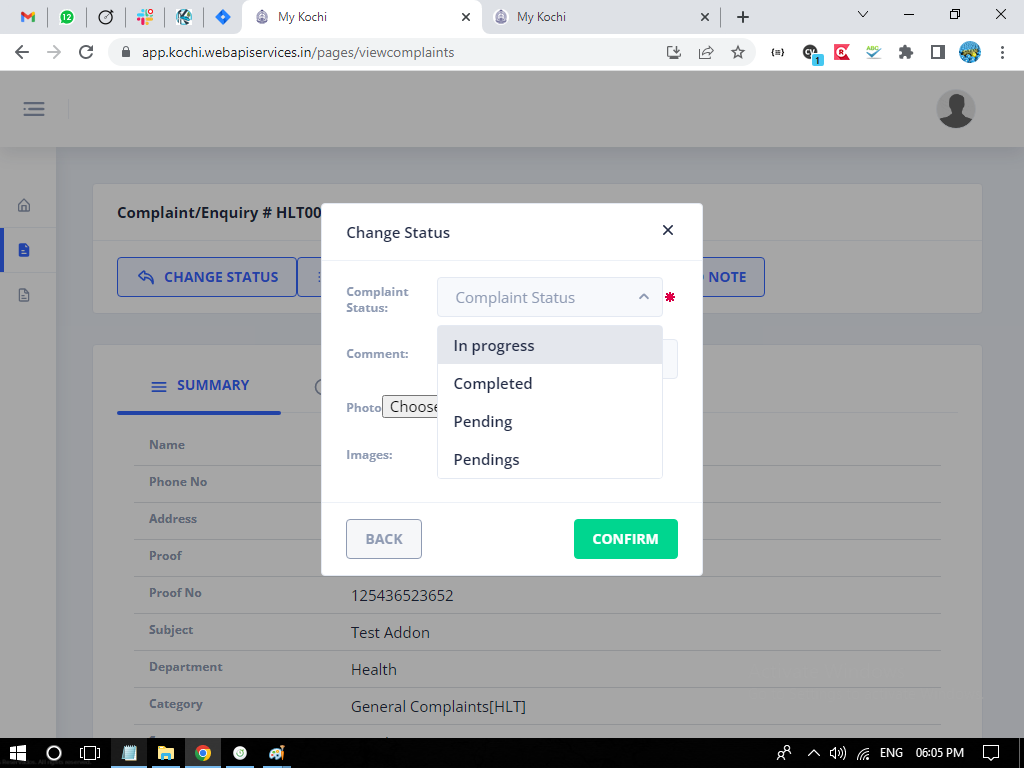Viewport: 1024px width, 768px height.
Task: Open File Explorer from the taskbar
Action: [x=165, y=753]
